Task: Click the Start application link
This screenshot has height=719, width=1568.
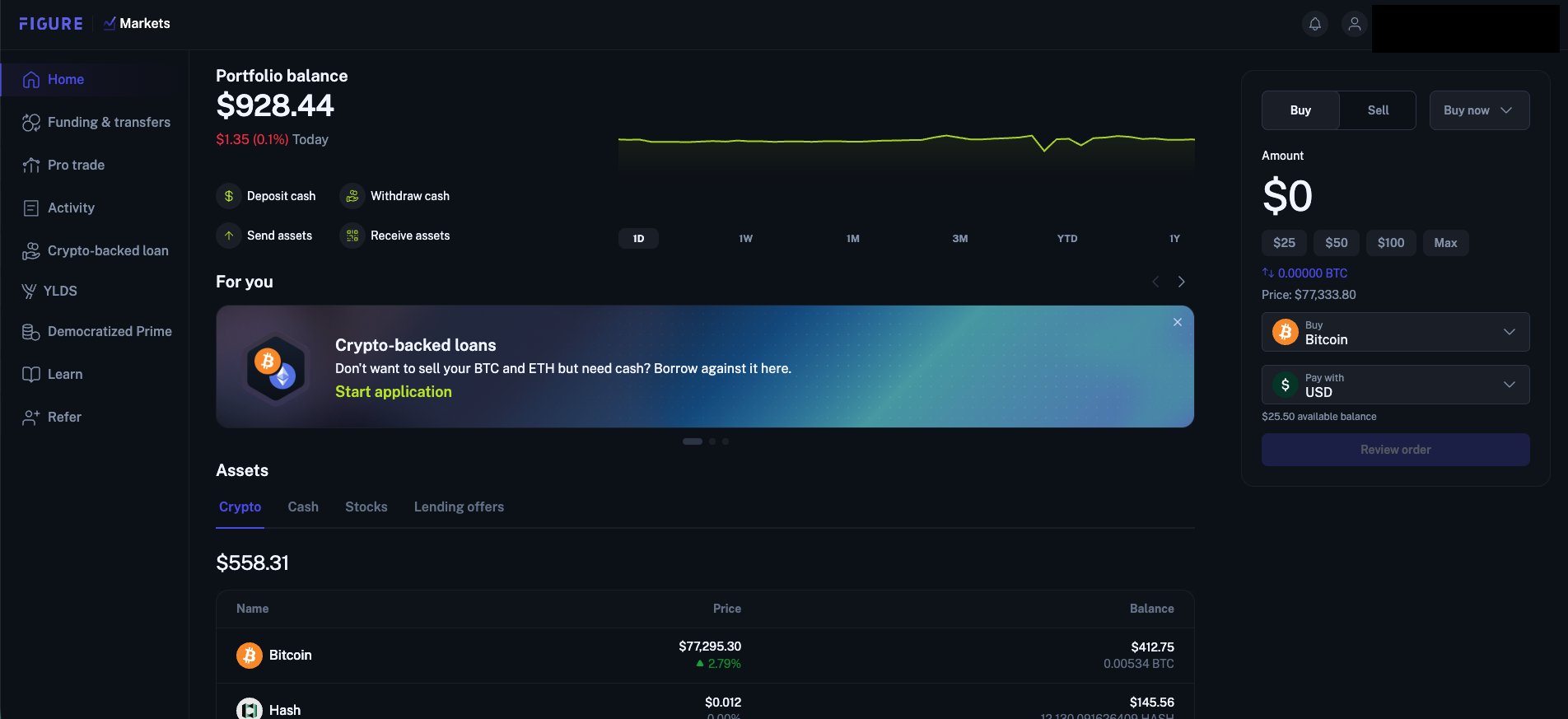Action: click(394, 392)
